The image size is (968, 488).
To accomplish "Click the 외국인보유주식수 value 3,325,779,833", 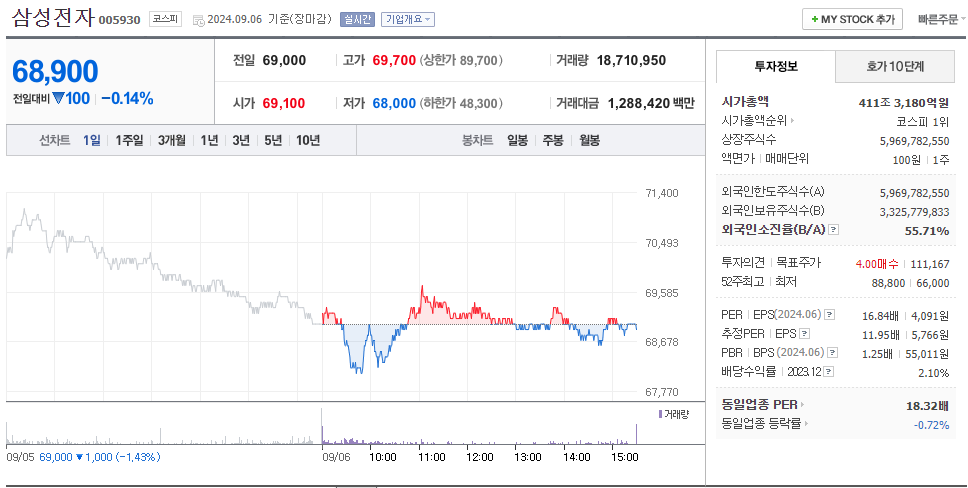I will (x=914, y=212).
